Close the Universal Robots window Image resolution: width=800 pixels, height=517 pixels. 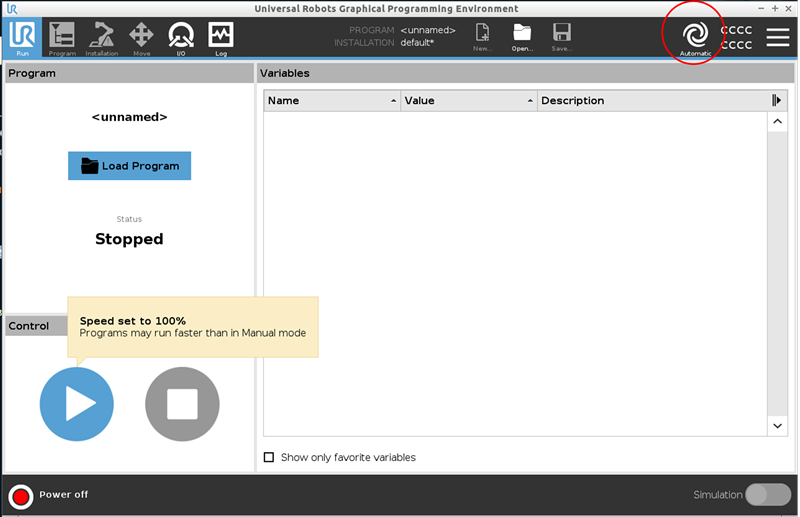point(788,8)
